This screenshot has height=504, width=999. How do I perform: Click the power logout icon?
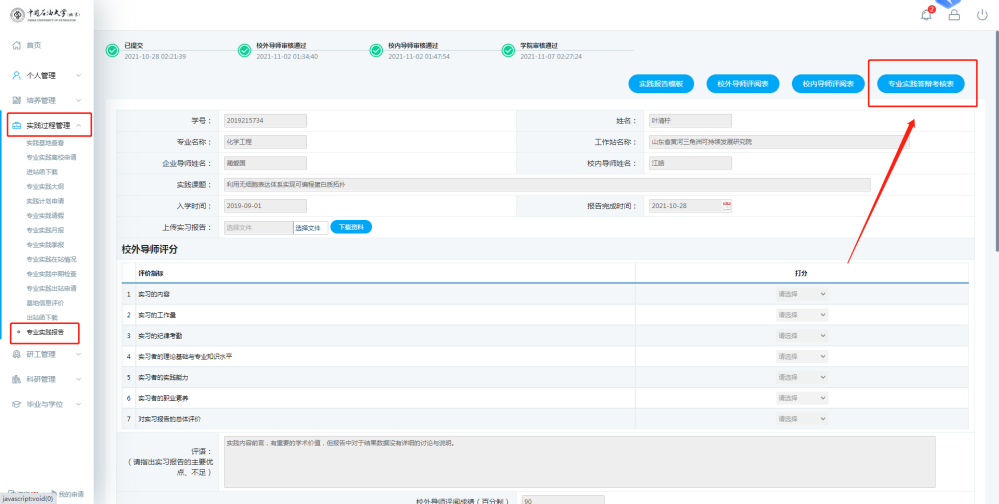click(x=982, y=15)
